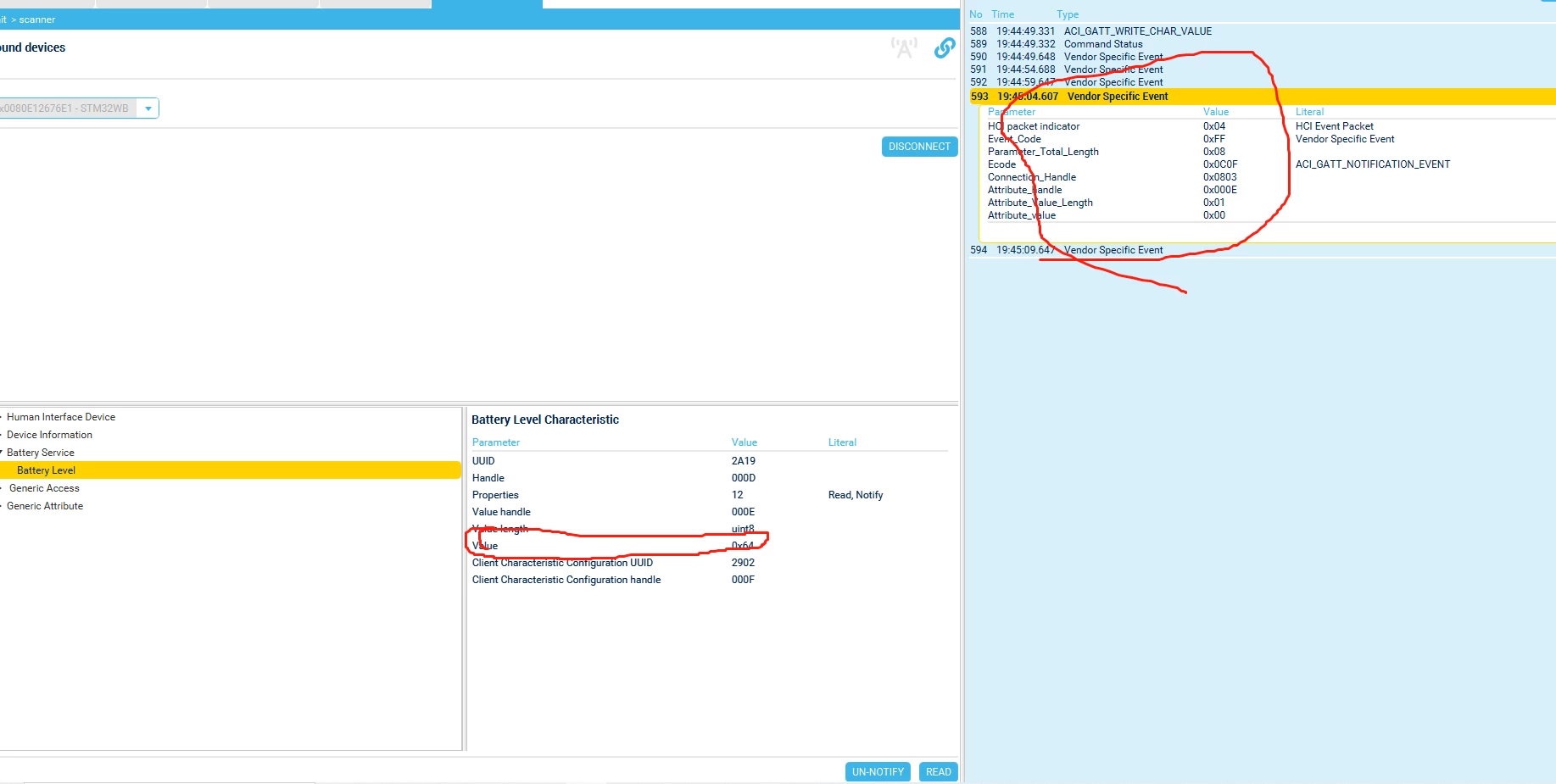Select Battery Service in the tree
The width and height of the screenshot is (1556, 784).
(x=41, y=453)
